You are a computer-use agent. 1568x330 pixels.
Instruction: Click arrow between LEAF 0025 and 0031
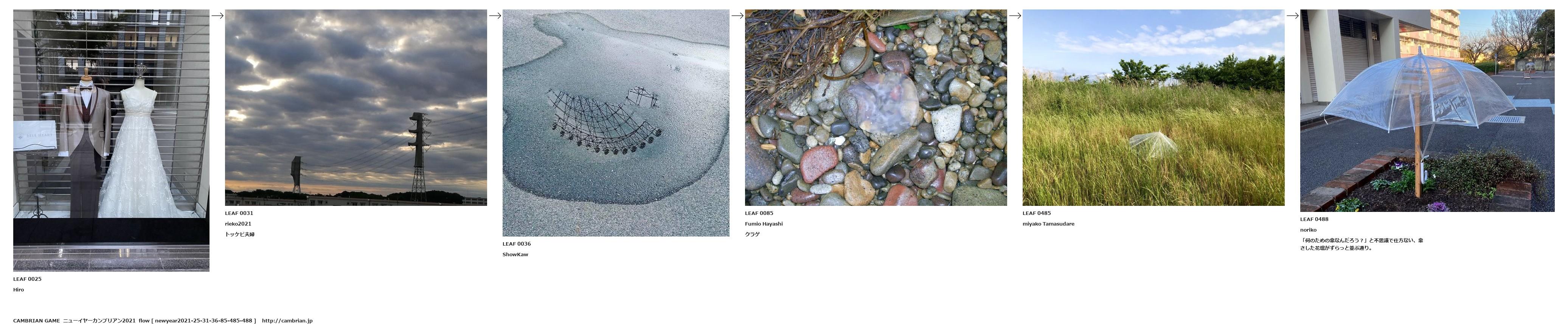click(217, 16)
